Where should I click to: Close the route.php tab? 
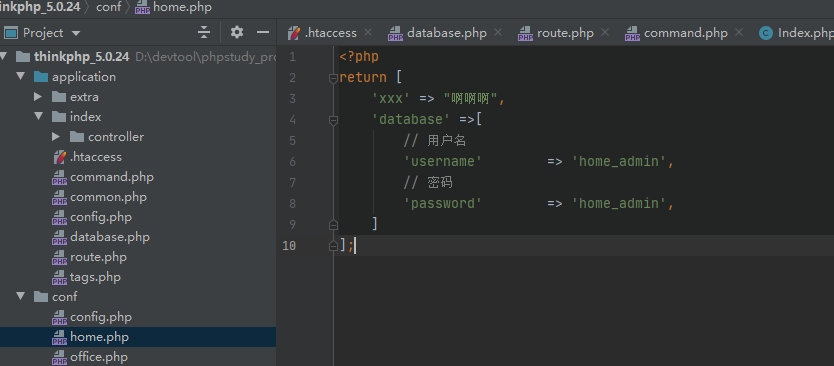pyautogui.click(x=604, y=33)
